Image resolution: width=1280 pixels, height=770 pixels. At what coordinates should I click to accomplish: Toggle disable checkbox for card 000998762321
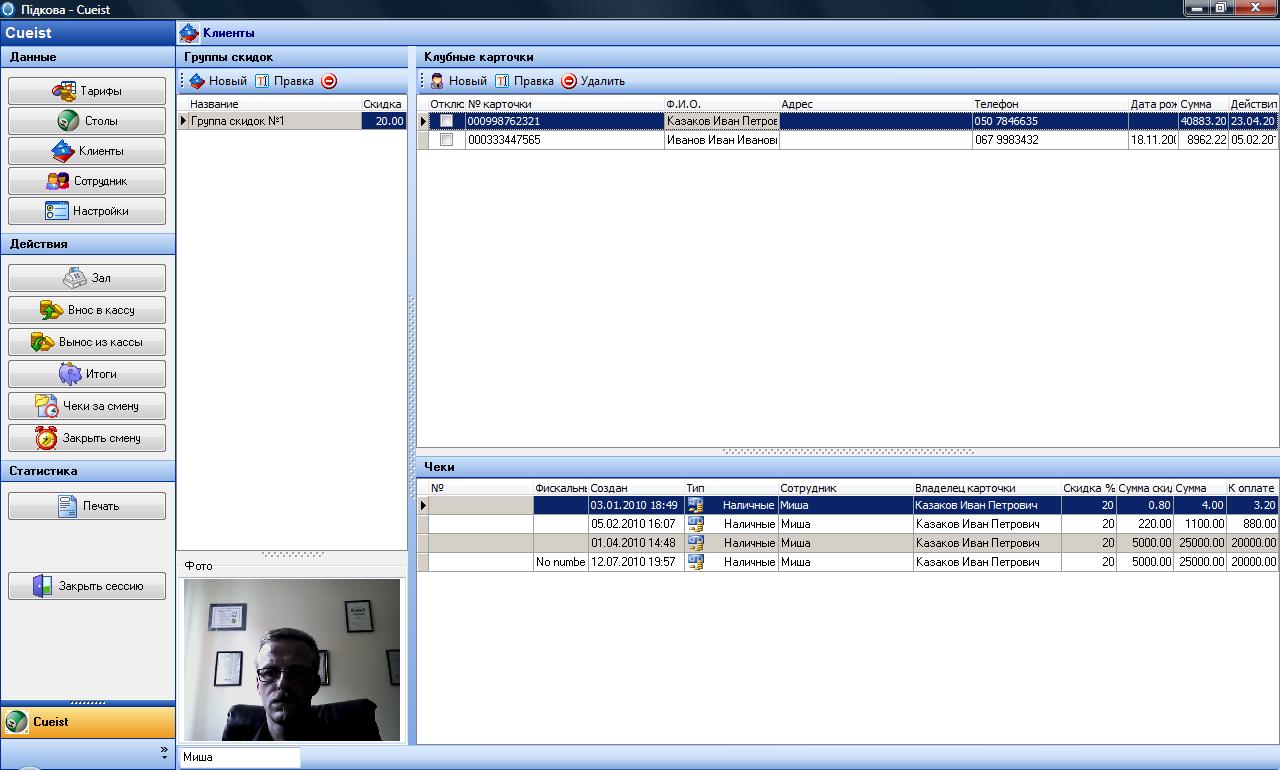446,121
